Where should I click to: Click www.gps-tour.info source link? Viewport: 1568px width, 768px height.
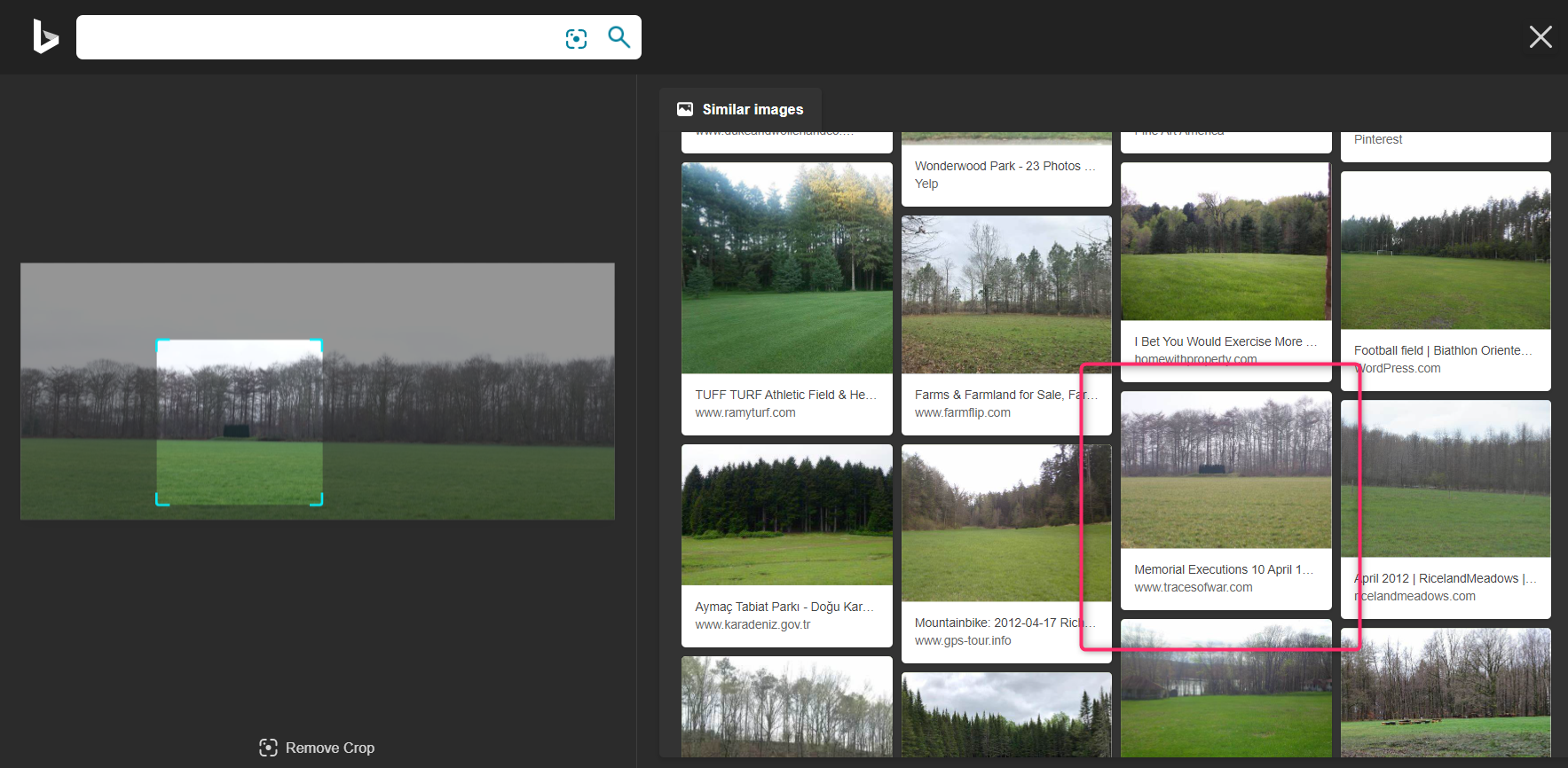[x=963, y=640]
